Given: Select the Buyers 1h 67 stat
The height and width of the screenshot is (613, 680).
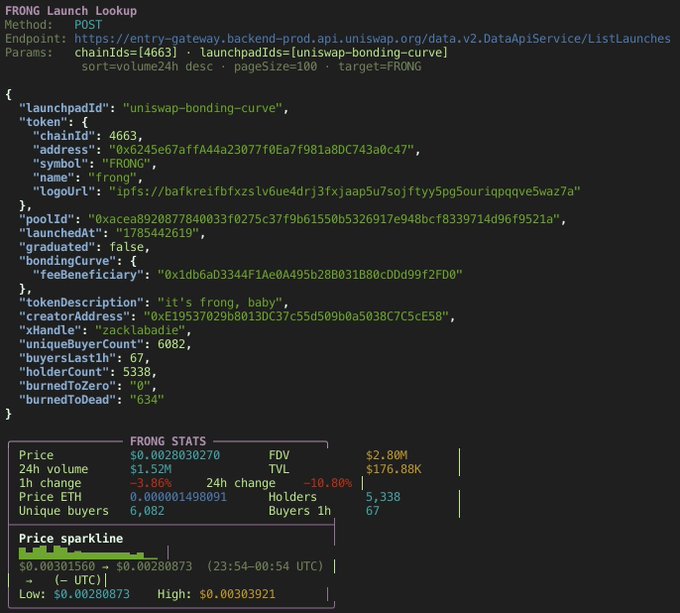Looking at the screenshot, I should [373, 510].
